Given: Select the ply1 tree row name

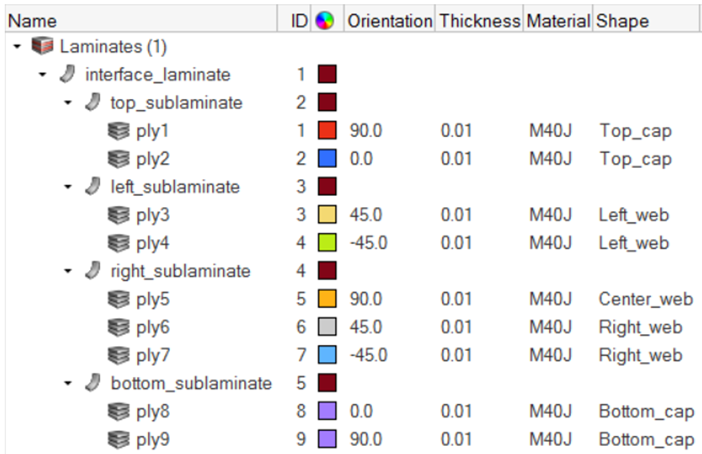Looking at the screenshot, I should tap(153, 131).
